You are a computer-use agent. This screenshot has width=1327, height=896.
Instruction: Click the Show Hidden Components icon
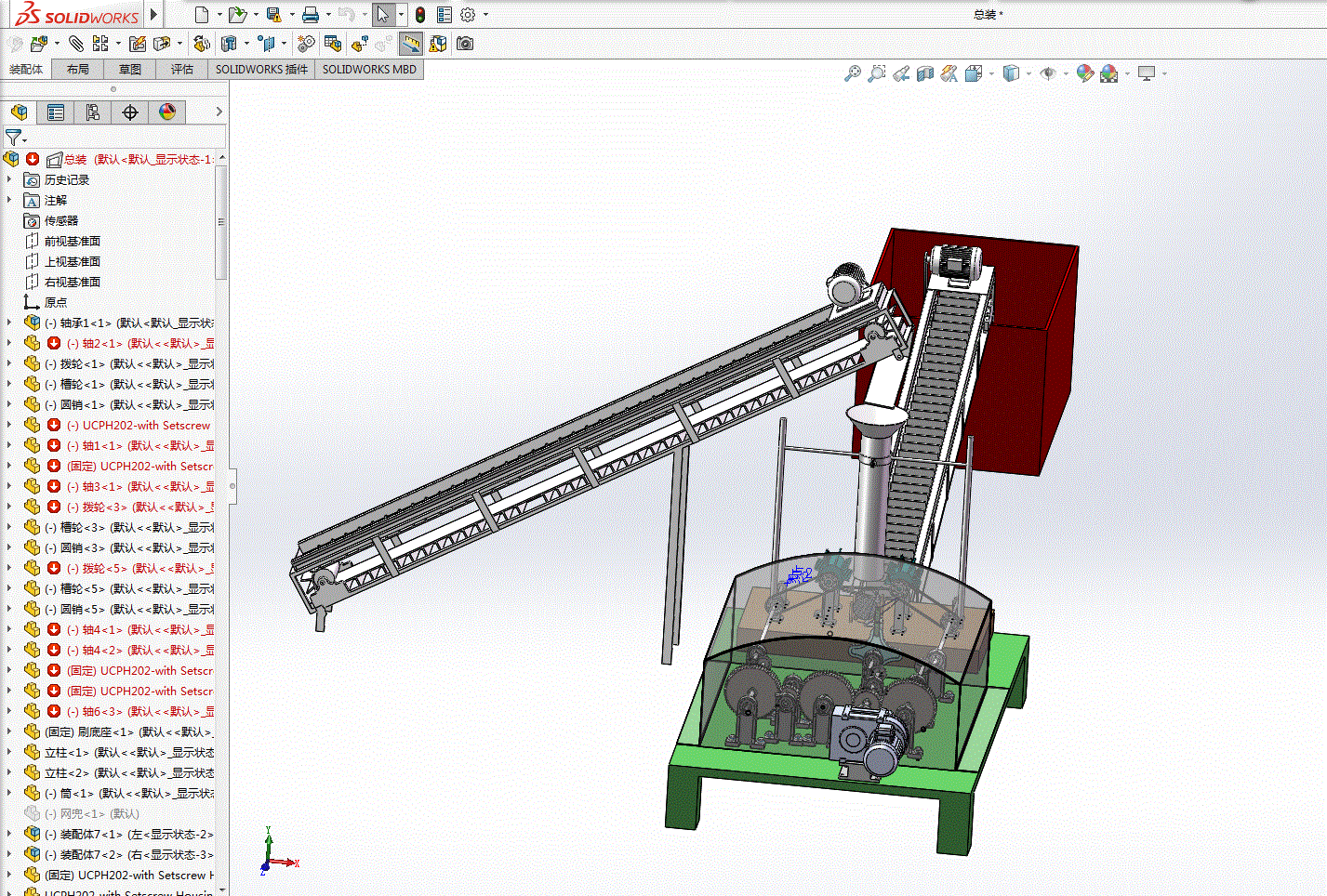click(x=201, y=44)
